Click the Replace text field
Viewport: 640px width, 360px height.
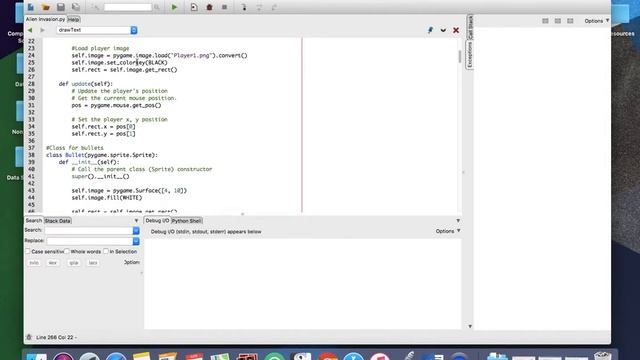[89, 241]
